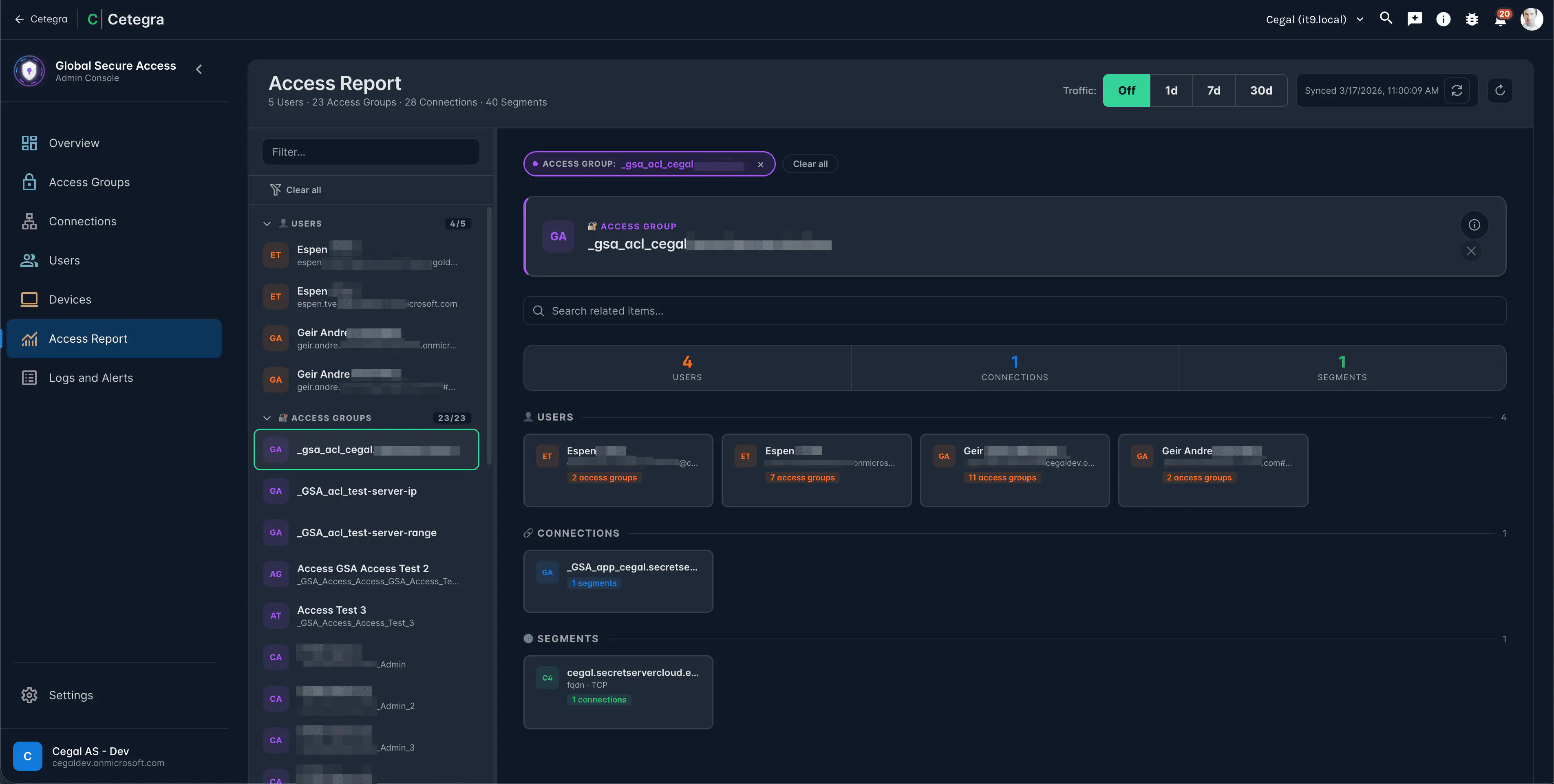The width and height of the screenshot is (1554, 784).
Task: Open the Overview page
Action: 114,143
